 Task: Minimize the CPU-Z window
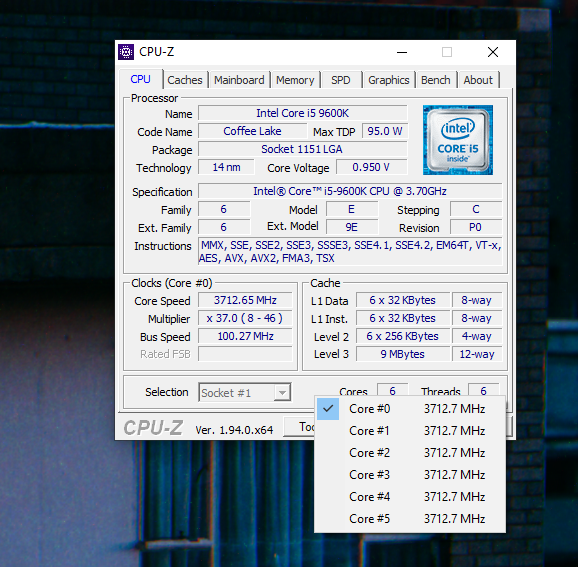tap(402, 52)
